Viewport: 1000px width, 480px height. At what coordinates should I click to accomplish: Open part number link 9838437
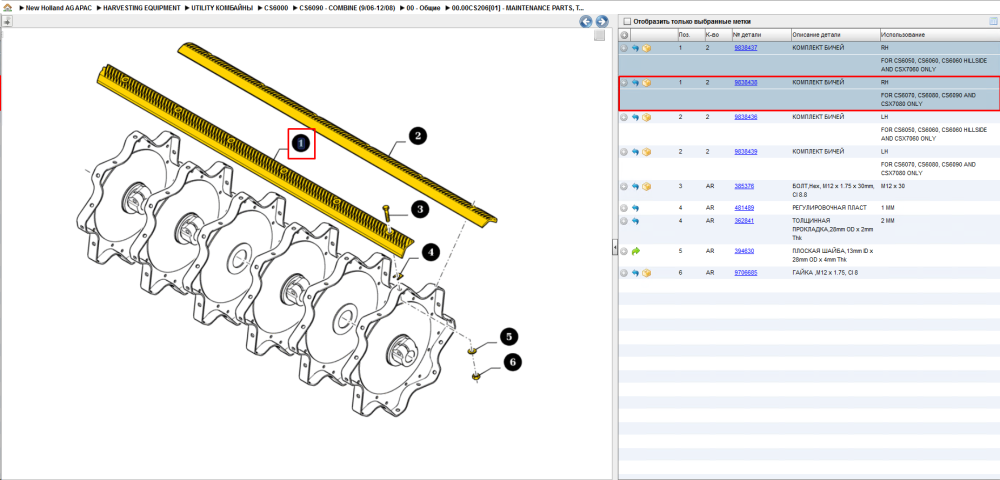point(746,48)
